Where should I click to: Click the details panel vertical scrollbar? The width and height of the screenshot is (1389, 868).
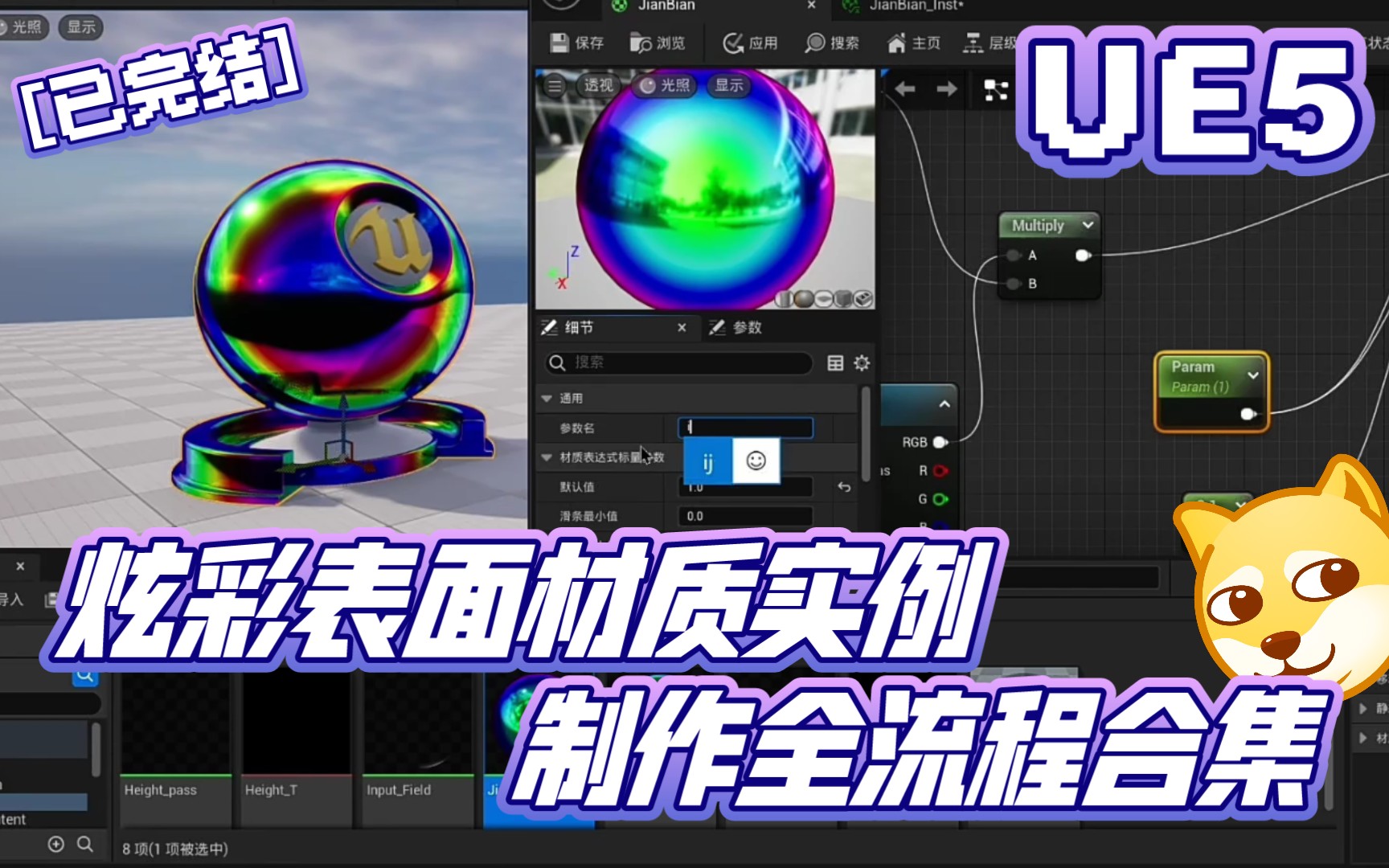pos(866,434)
